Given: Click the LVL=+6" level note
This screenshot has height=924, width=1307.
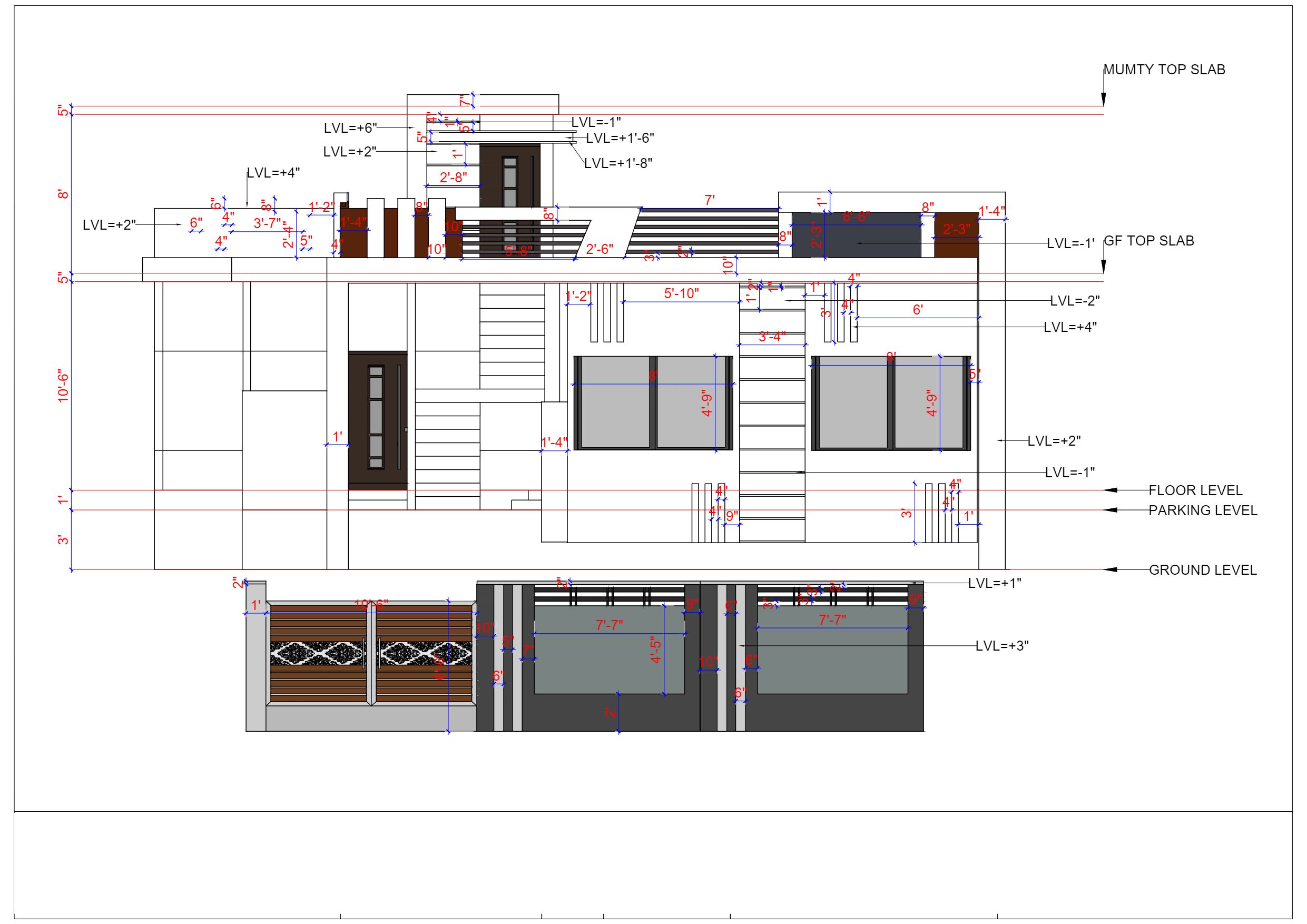Looking at the screenshot, I should click(x=350, y=128).
